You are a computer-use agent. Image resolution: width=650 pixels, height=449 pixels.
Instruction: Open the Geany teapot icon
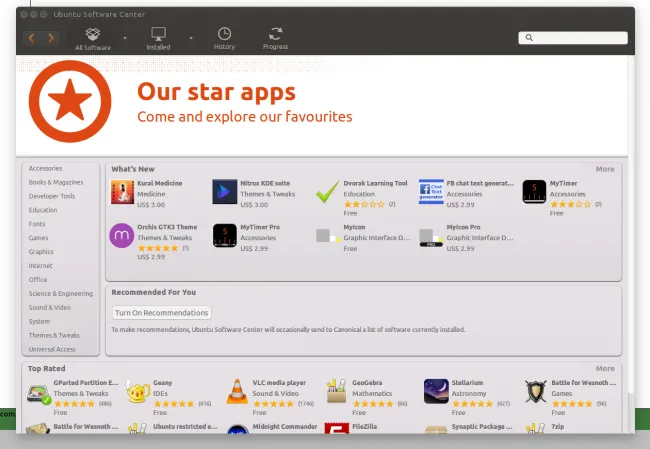click(x=138, y=391)
